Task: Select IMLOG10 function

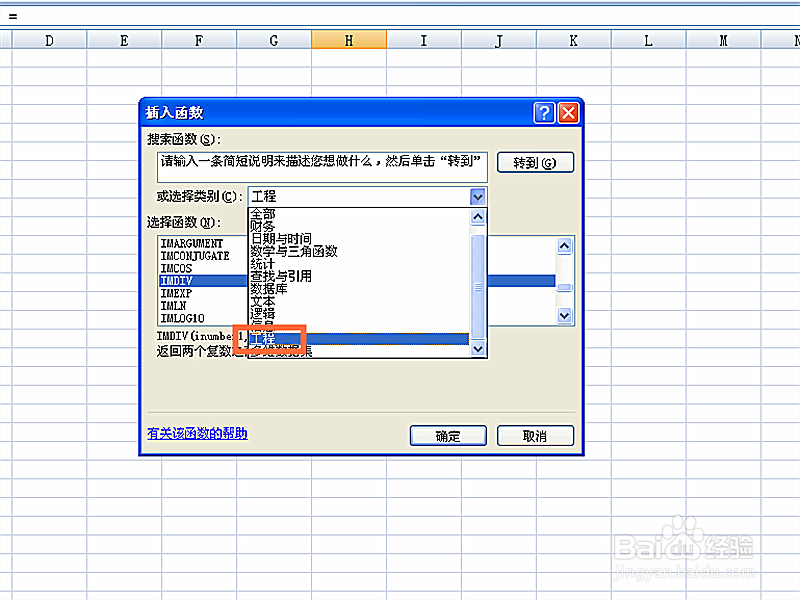Action: [x=183, y=318]
